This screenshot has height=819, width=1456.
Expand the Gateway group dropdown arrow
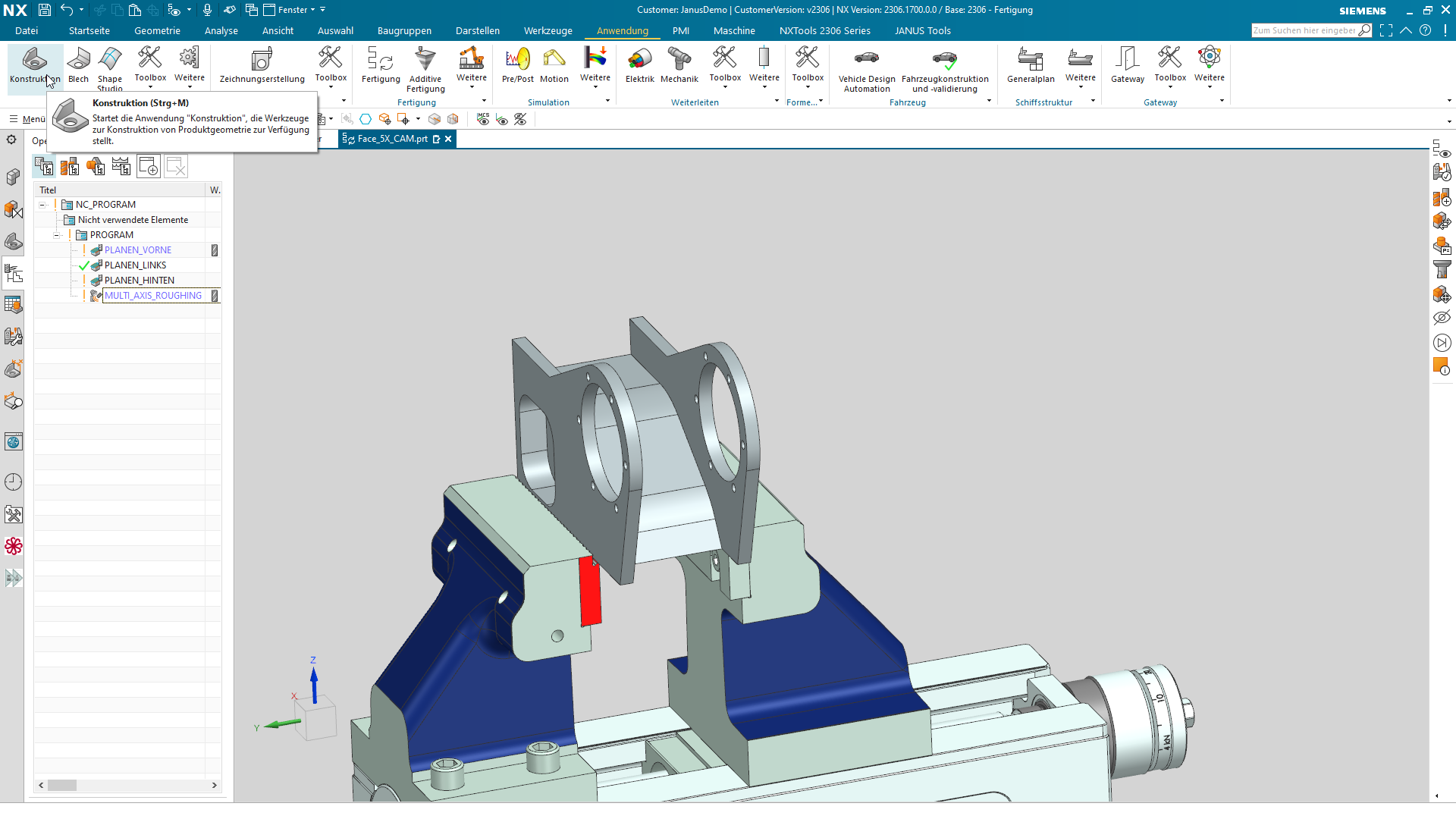(1222, 101)
